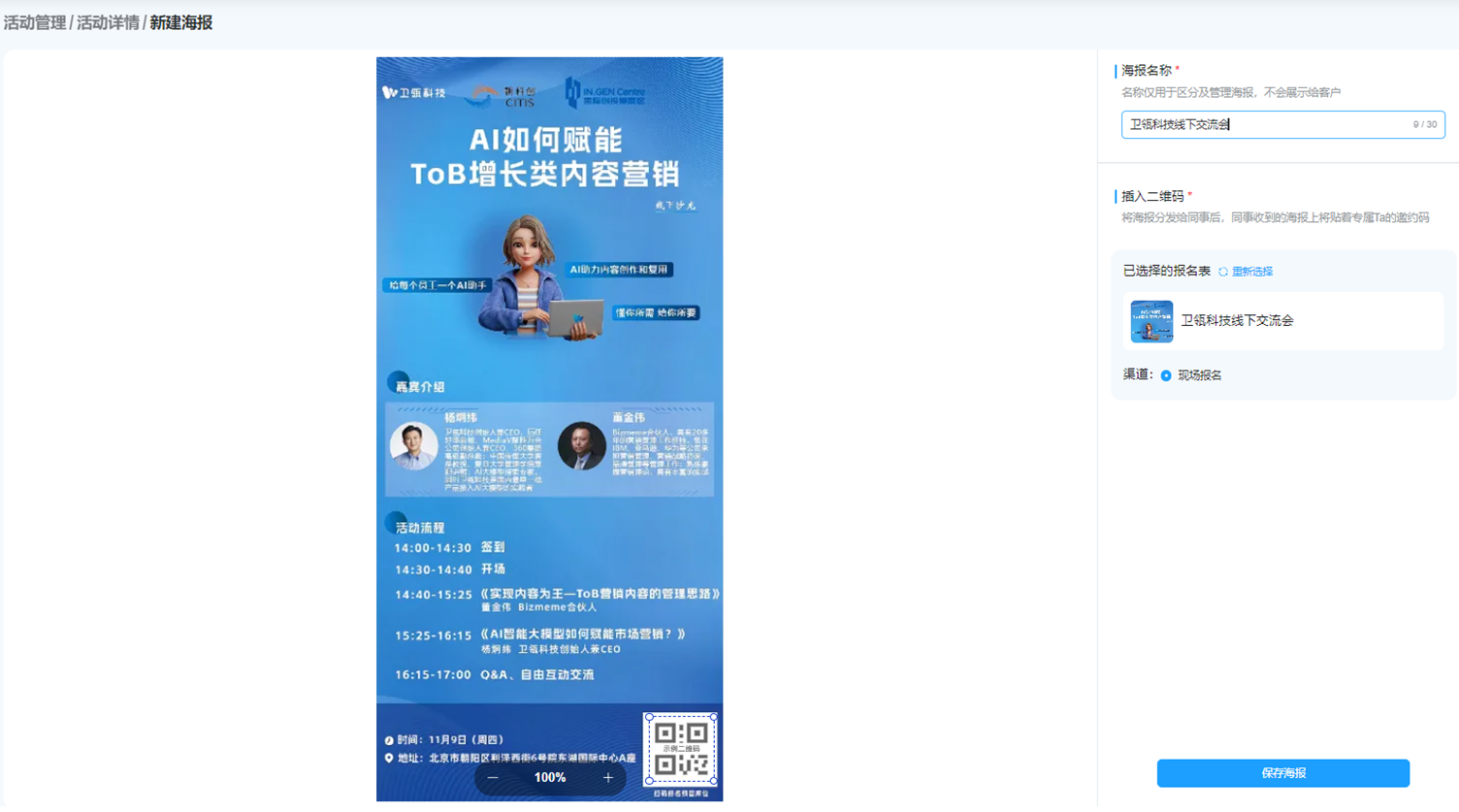Click the 卫瓴科技线下交流会 registration form thumbnail
Viewport: 1459px width, 812px height.
[1151, 321]
